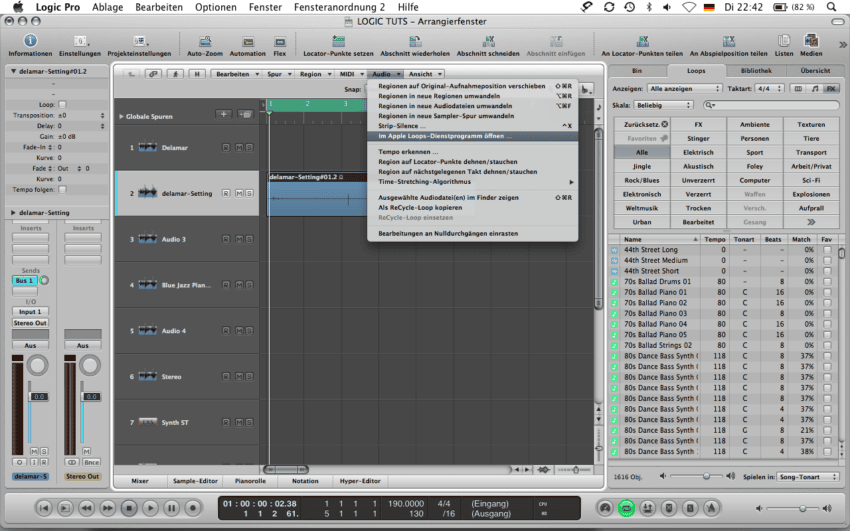Enable Flex view toolbar icon

pos(280,41)
